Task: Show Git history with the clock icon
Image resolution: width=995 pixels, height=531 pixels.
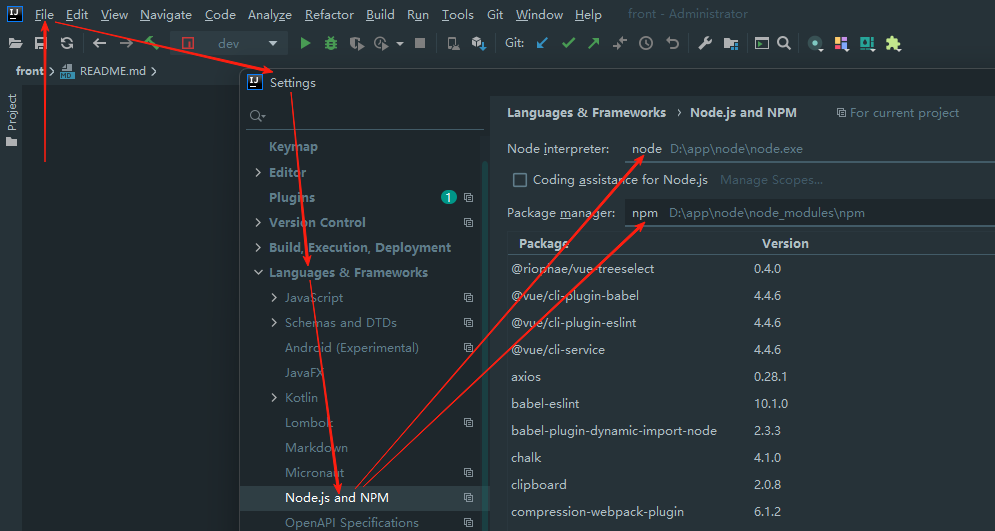Action: click(x=646, y=43)
